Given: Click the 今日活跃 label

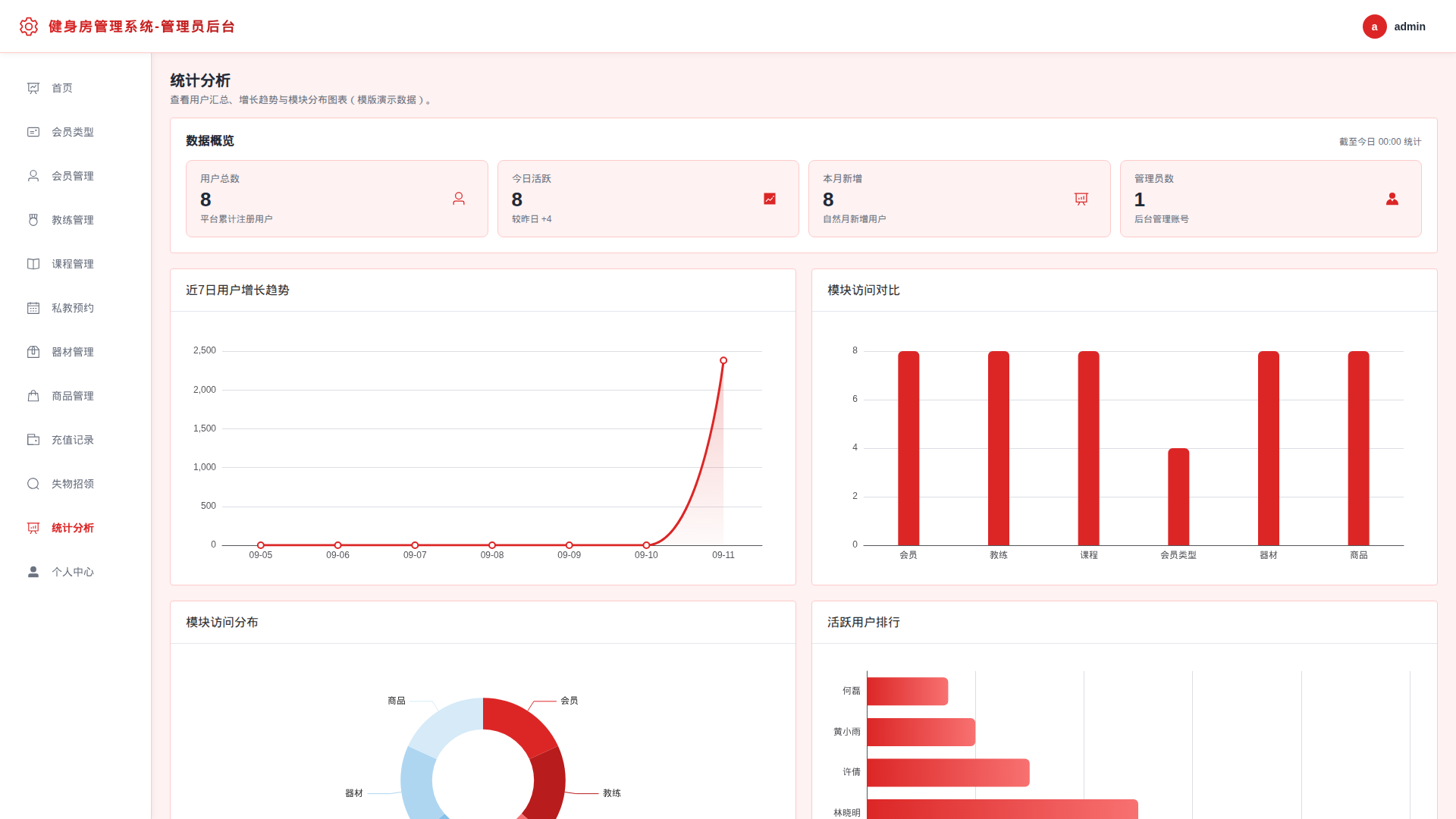Looking at the screenshot, I should click(532, 179).
